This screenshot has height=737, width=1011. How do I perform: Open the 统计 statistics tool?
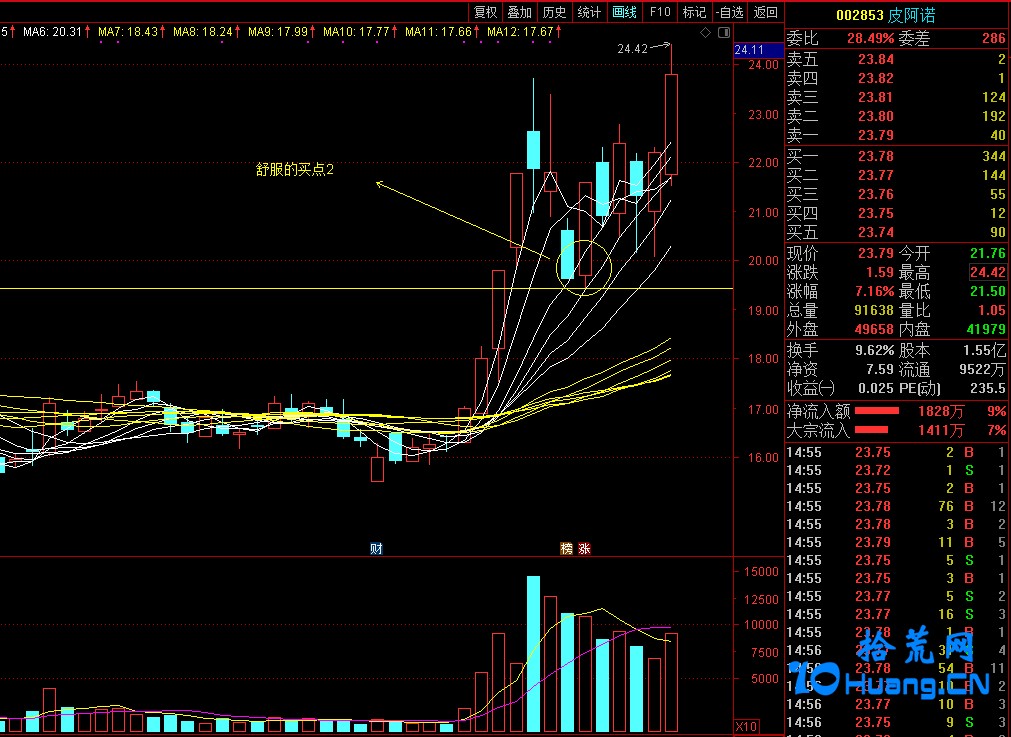[589, 12]
